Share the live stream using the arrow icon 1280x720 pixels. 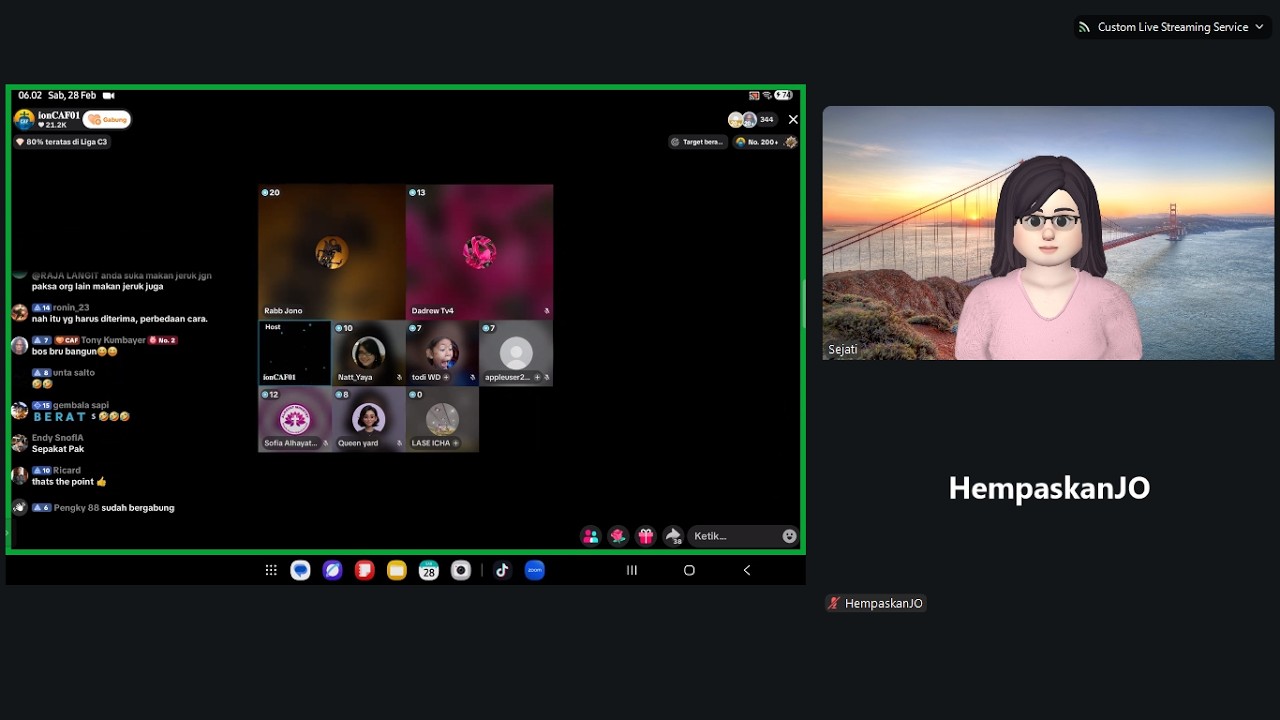click(x=674, y=536)
